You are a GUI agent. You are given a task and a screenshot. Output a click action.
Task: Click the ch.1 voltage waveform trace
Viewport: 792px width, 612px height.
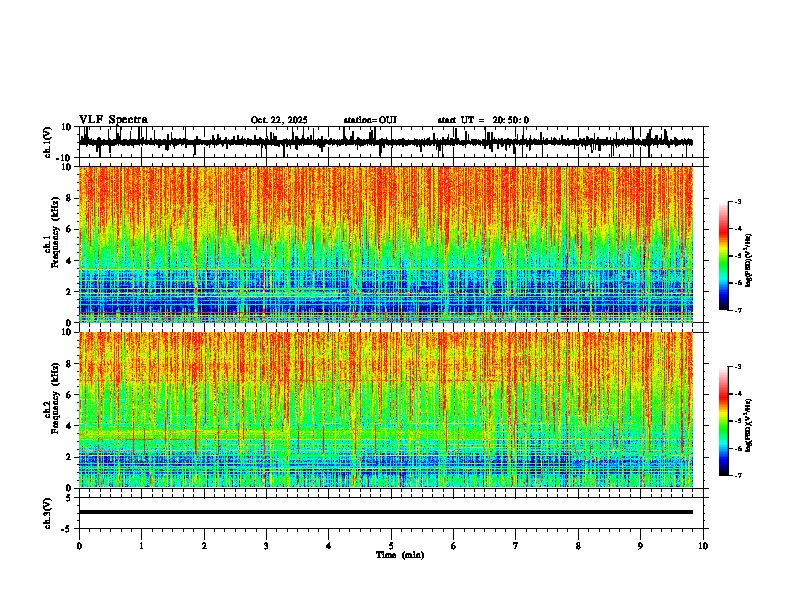tap(386, 142)
